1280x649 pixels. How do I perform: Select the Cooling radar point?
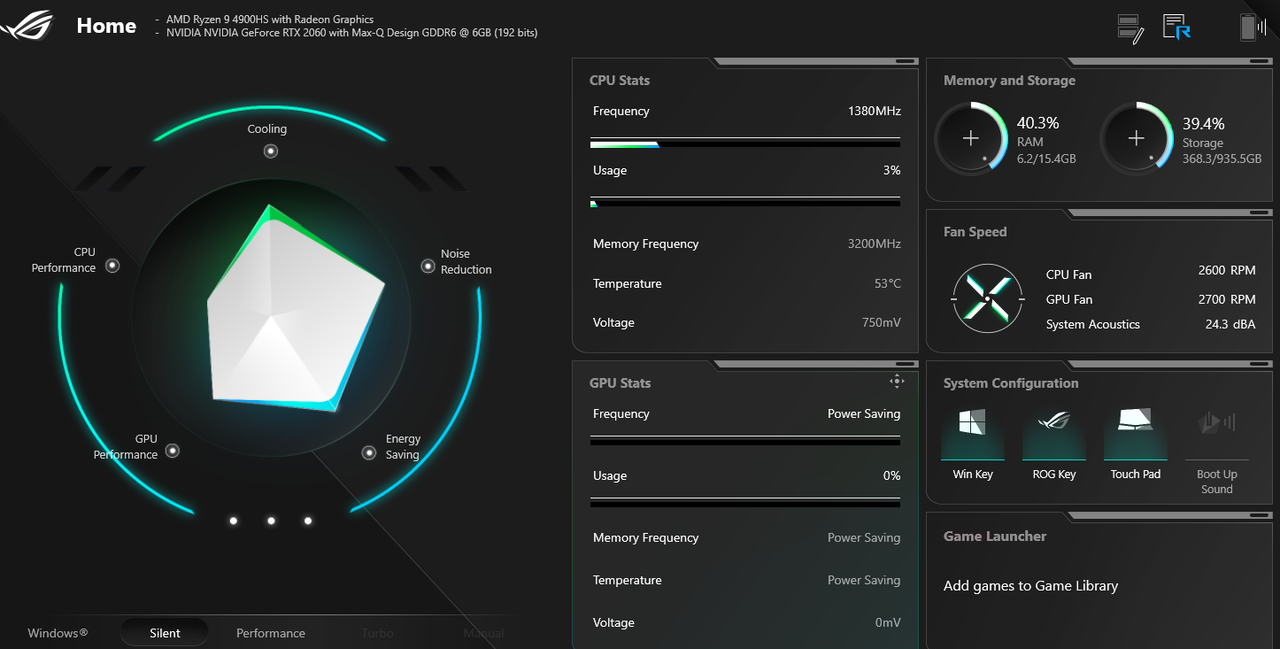tap(270, 151)
